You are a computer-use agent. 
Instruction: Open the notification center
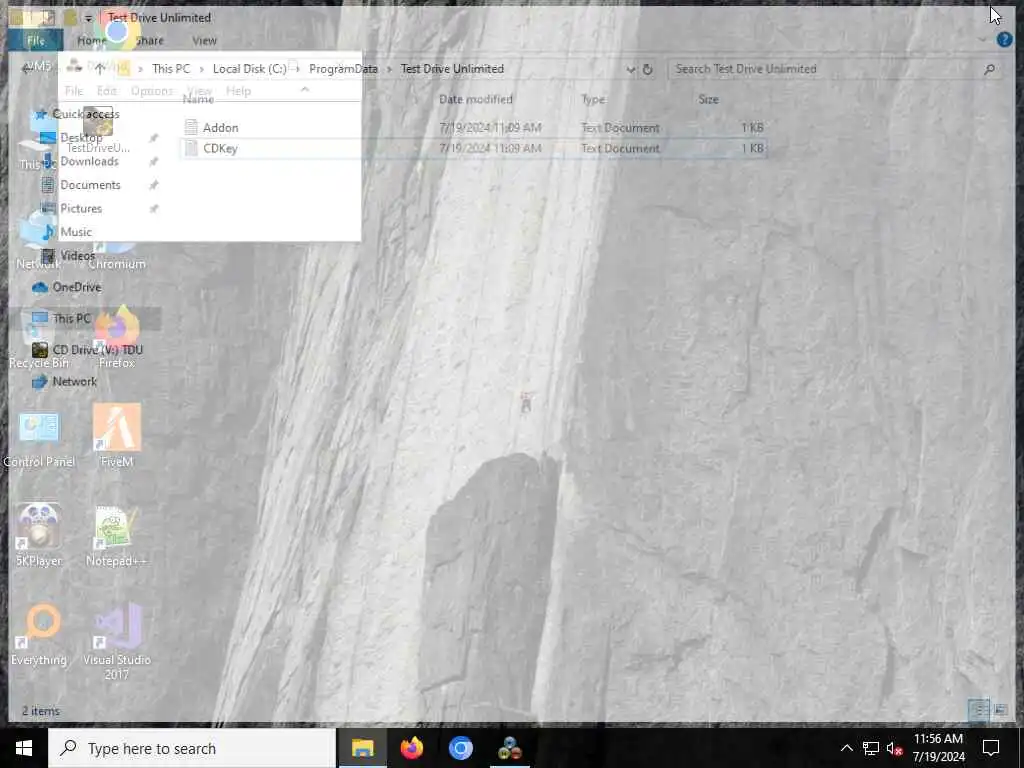point(991,748)
